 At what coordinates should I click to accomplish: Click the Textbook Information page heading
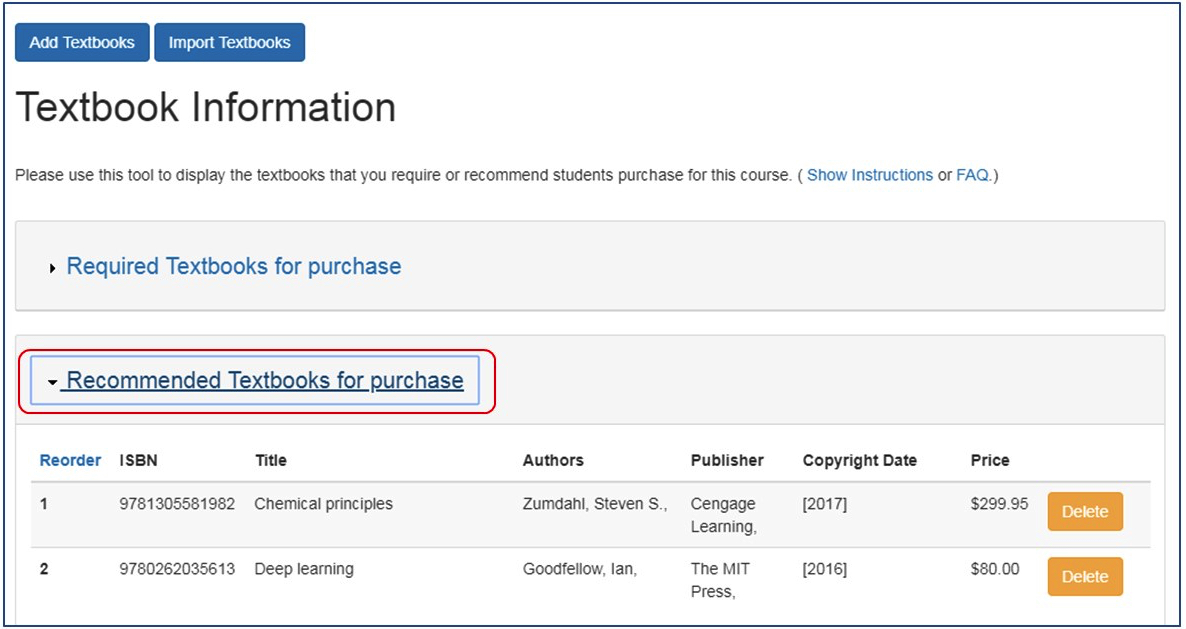(206, 108)
